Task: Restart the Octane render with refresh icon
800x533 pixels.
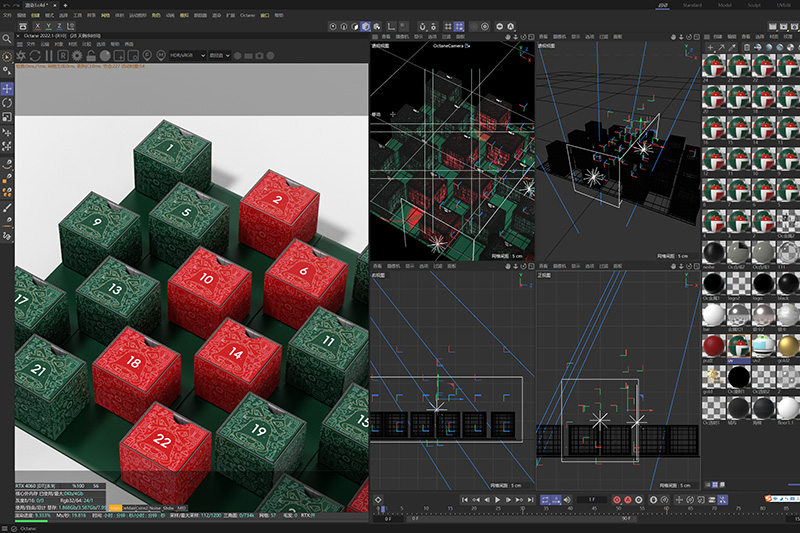Action: click(35, 56)
